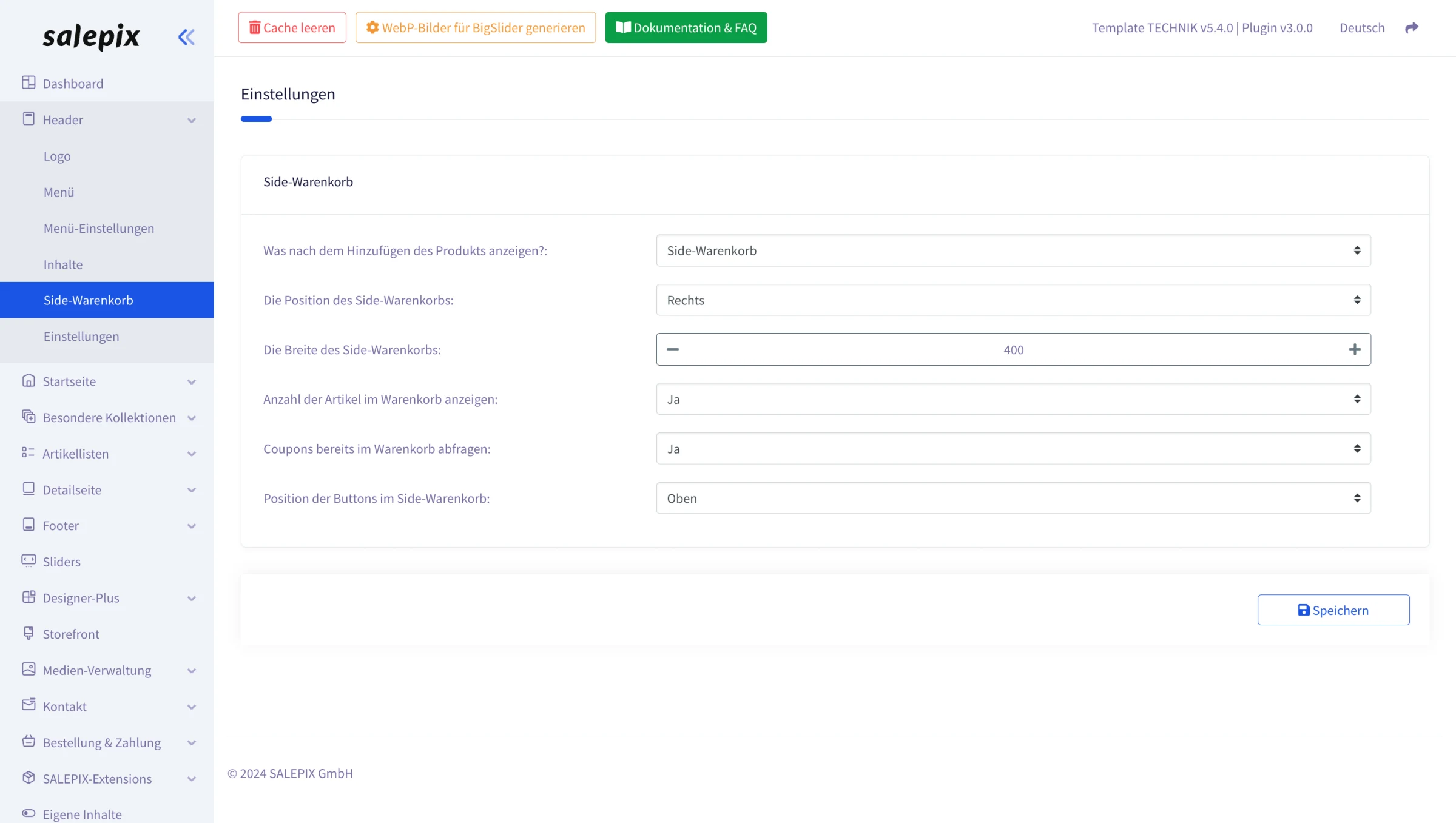Open 'Anzahl der Artikel im Warenkorb' dropdown
This screenshot has width=1456, height=823.
click(x=1013, y=399)
